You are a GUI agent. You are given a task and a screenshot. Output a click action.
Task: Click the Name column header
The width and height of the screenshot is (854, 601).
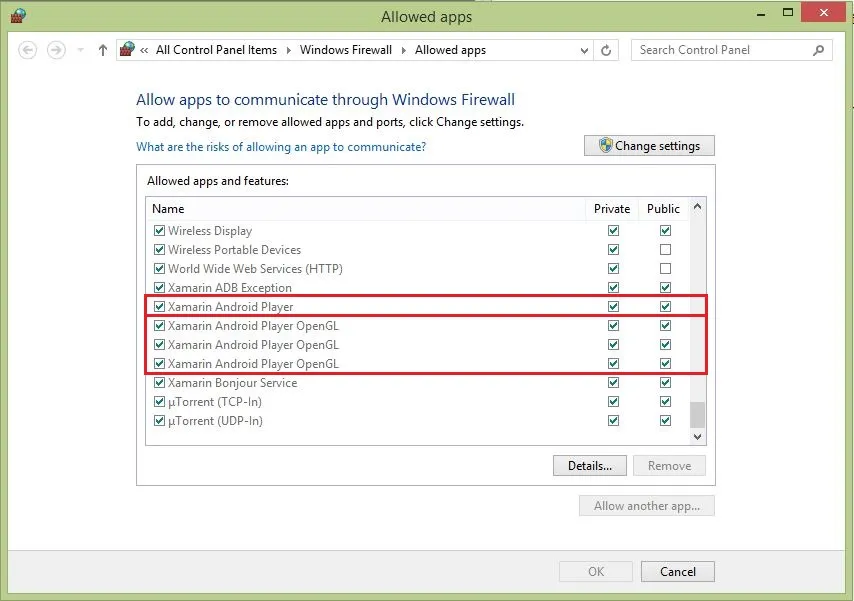(x=366, y=209)
